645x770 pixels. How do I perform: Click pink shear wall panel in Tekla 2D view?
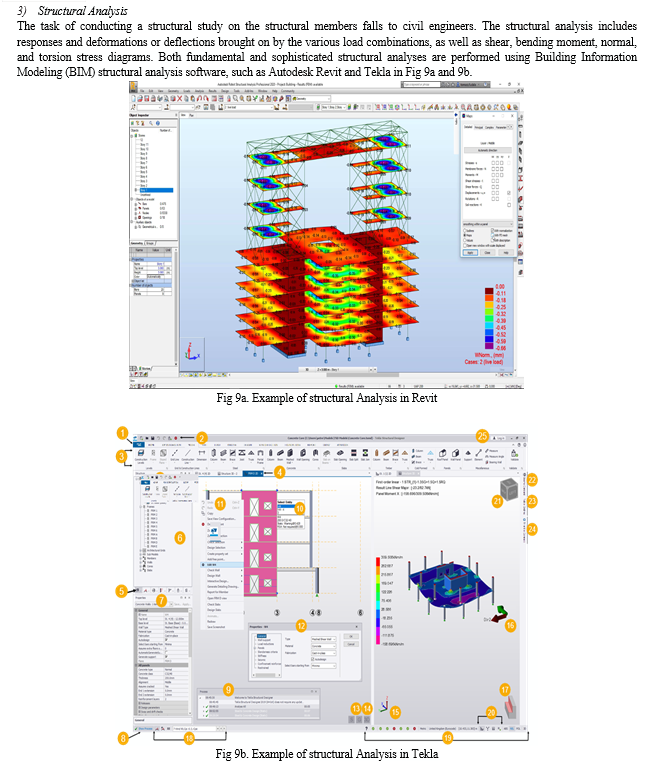coord(259,543)
